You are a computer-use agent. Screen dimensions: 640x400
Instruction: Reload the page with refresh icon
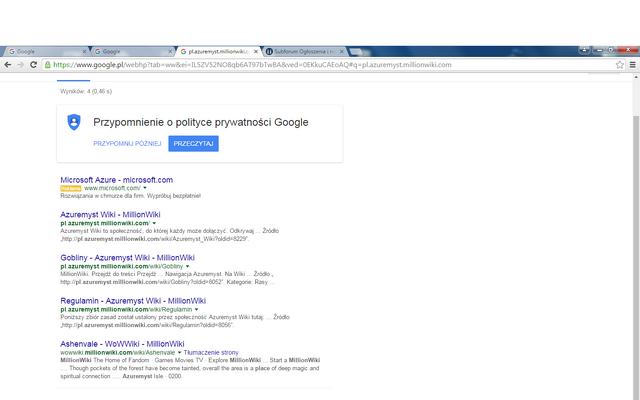click(33, 64)
